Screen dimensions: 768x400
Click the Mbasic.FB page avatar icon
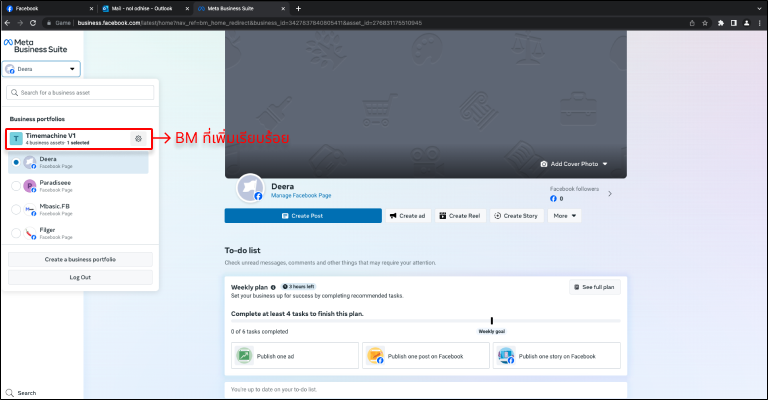tap(30, 210)
